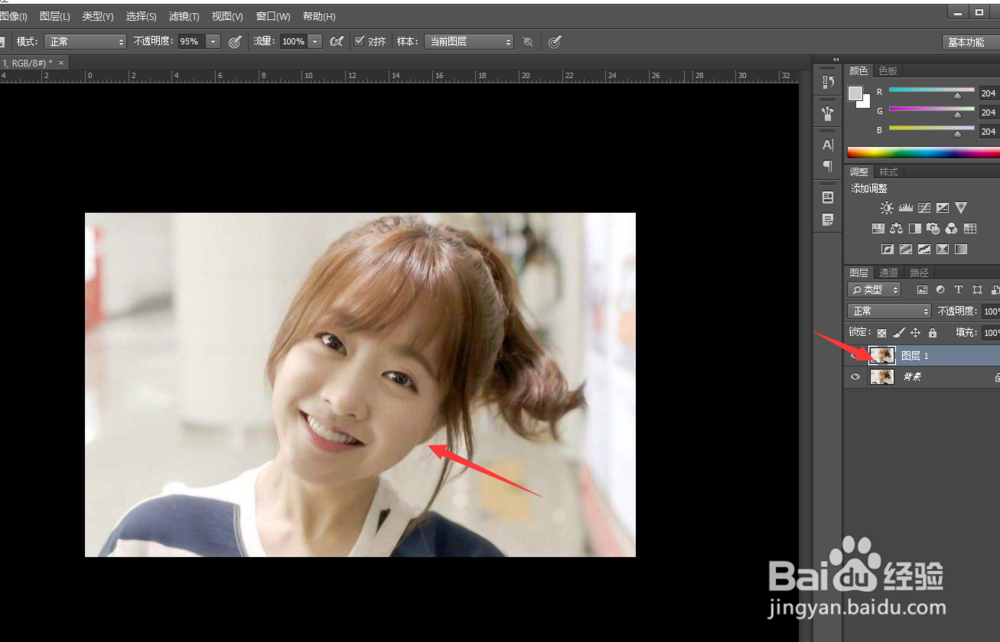1000x642 pixels.
Task: Add a Selective Color adjustment
Action: tap(943, 249)
